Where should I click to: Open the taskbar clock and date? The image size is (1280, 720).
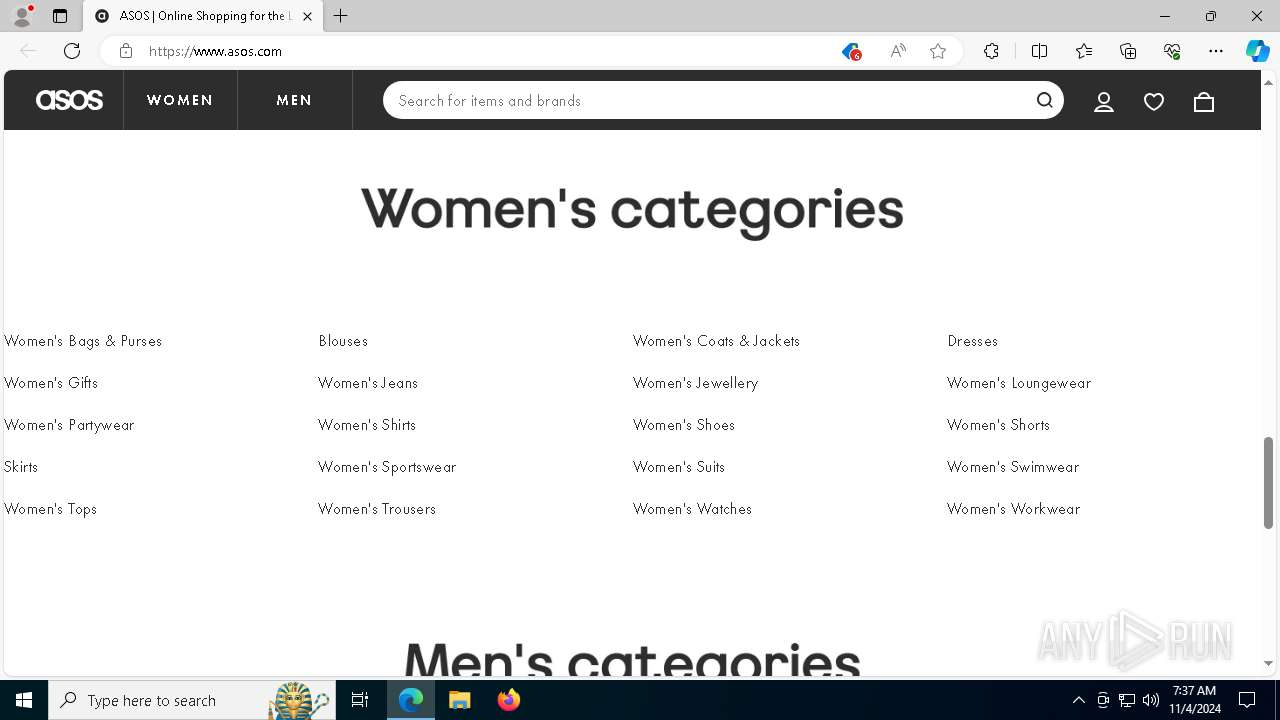tap(1194, 700)
